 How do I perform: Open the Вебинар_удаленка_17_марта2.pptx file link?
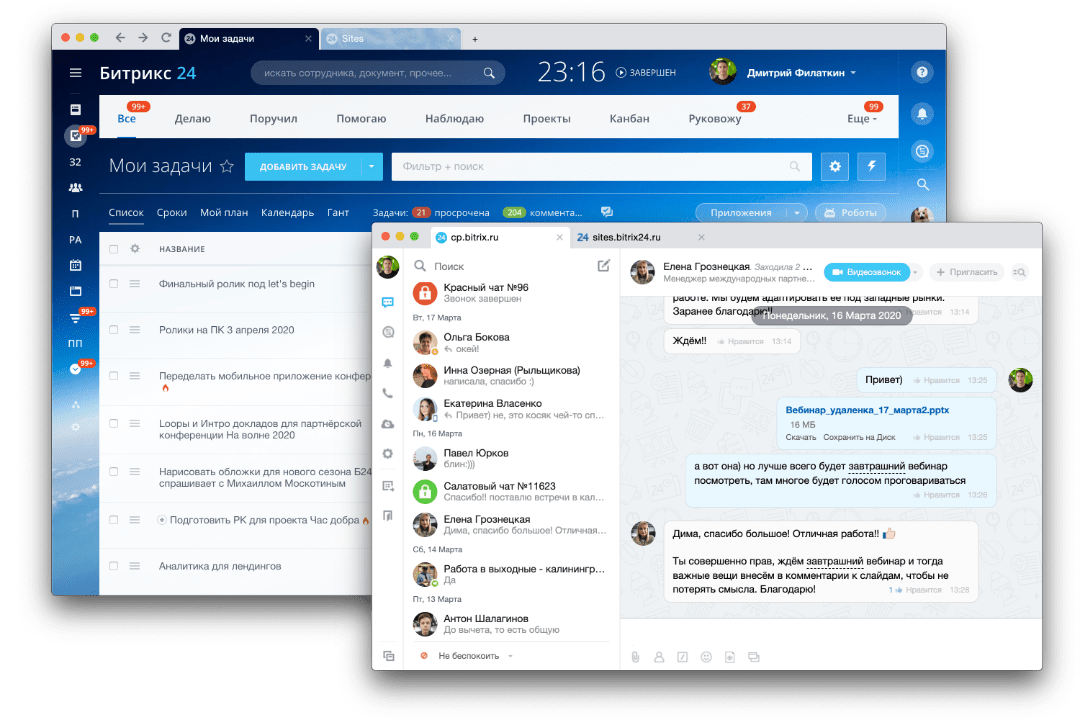click(x=867, y=410)
